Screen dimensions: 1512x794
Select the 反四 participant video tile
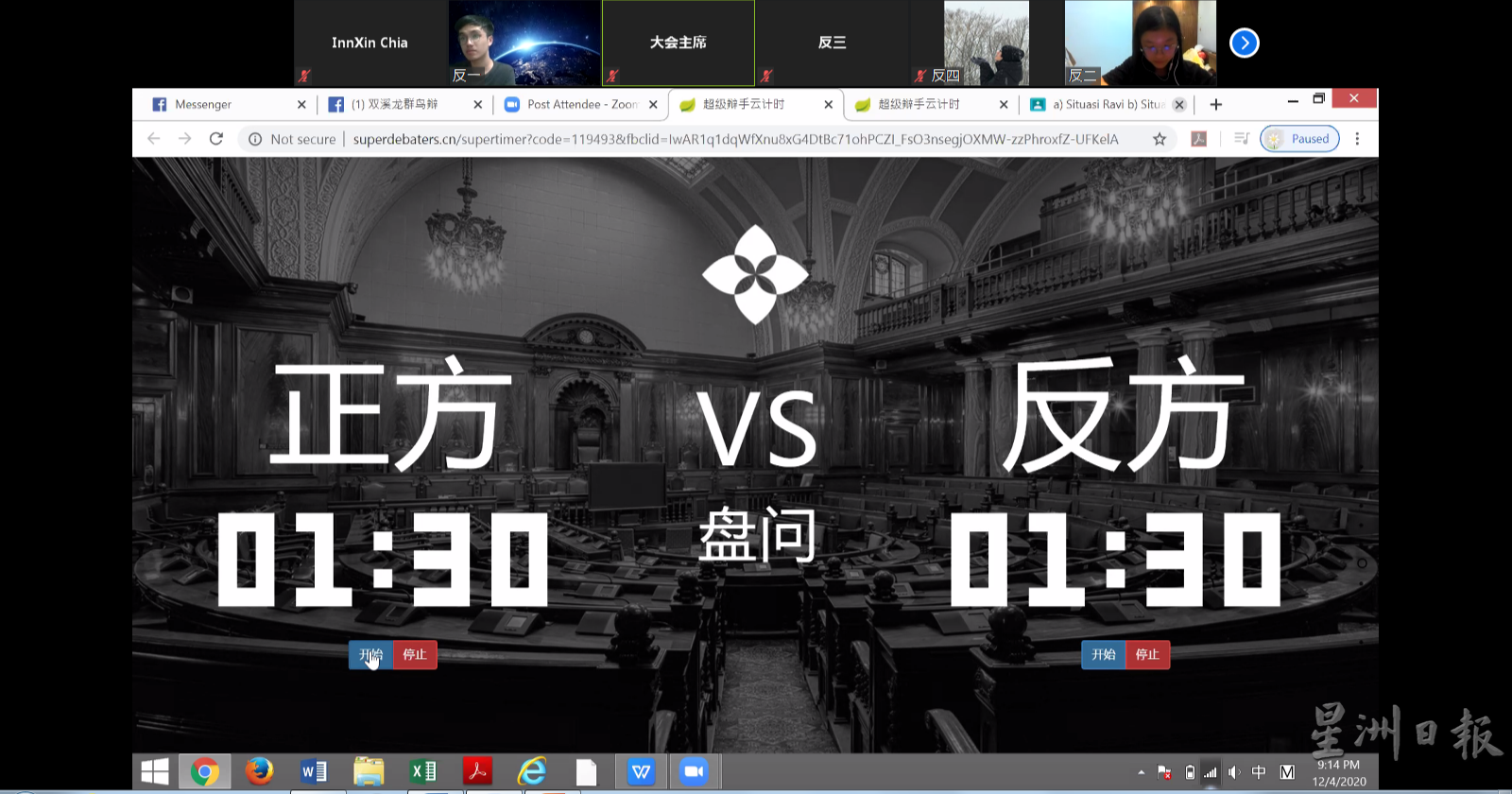(987, 43)
